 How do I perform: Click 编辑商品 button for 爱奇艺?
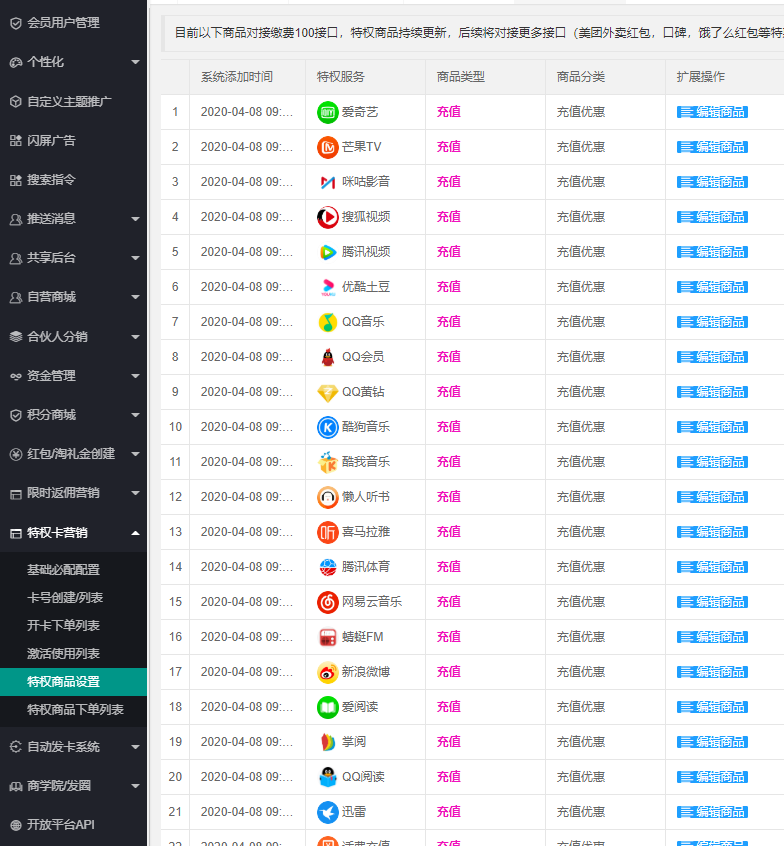pos(712,112)
